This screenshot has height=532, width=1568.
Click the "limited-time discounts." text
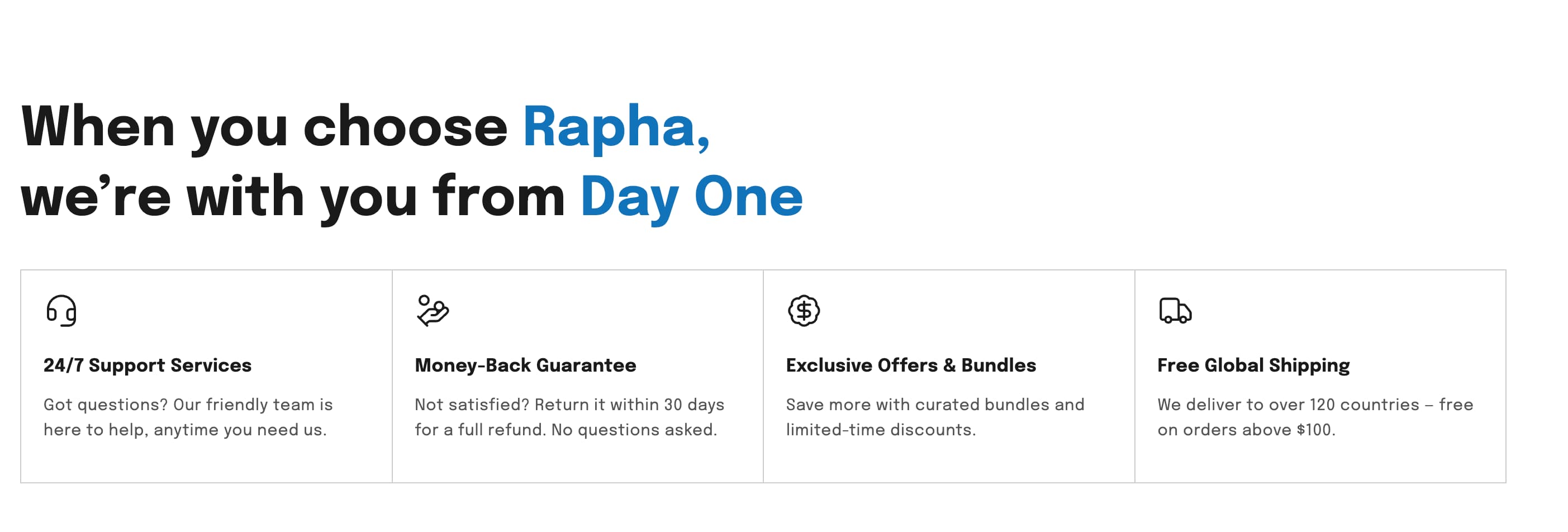click(880, 430)
